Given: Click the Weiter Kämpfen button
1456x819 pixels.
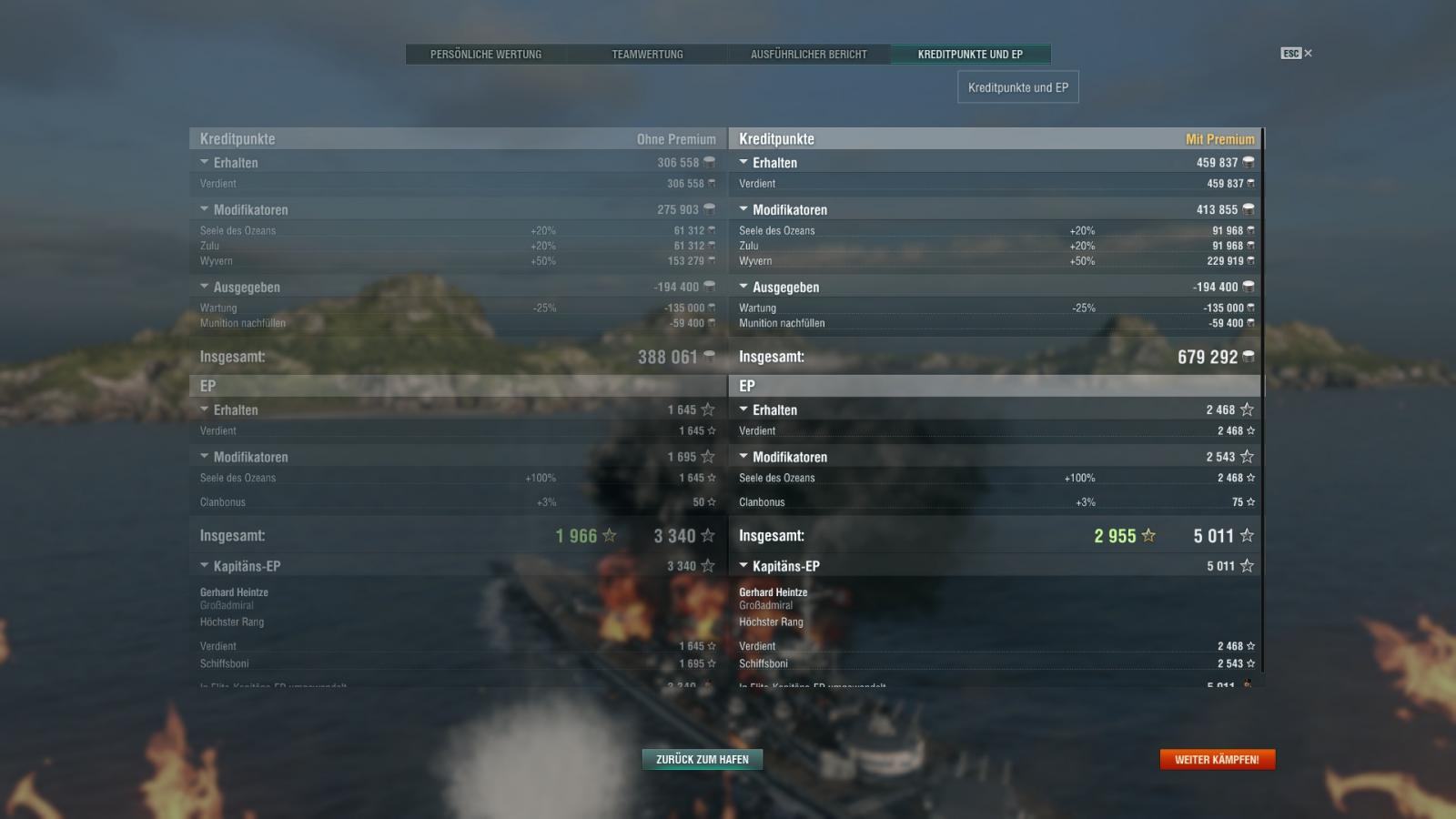Looking at the screenshot, I should (1217, 759).
